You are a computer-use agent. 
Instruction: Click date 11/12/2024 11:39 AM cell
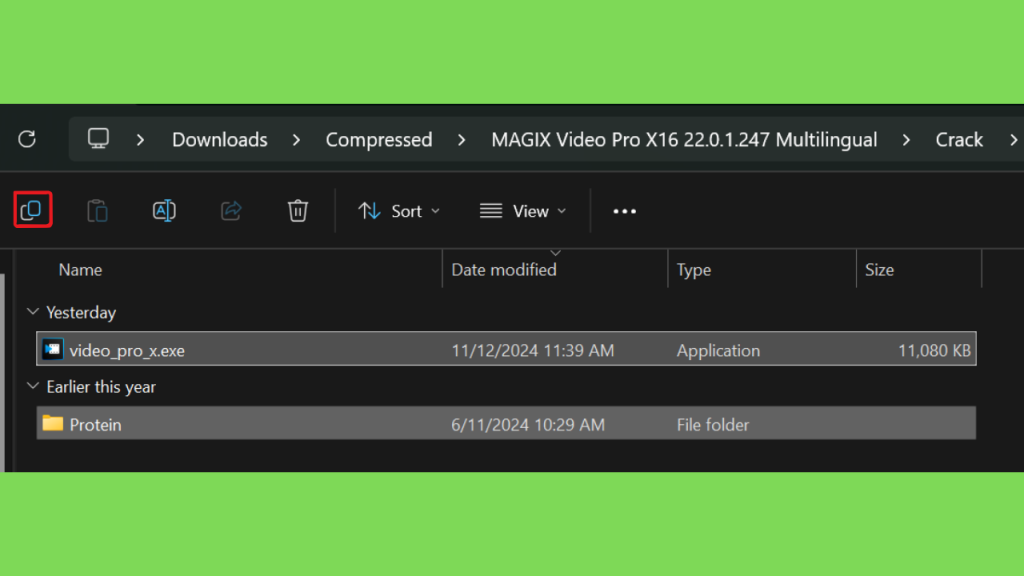532,351
